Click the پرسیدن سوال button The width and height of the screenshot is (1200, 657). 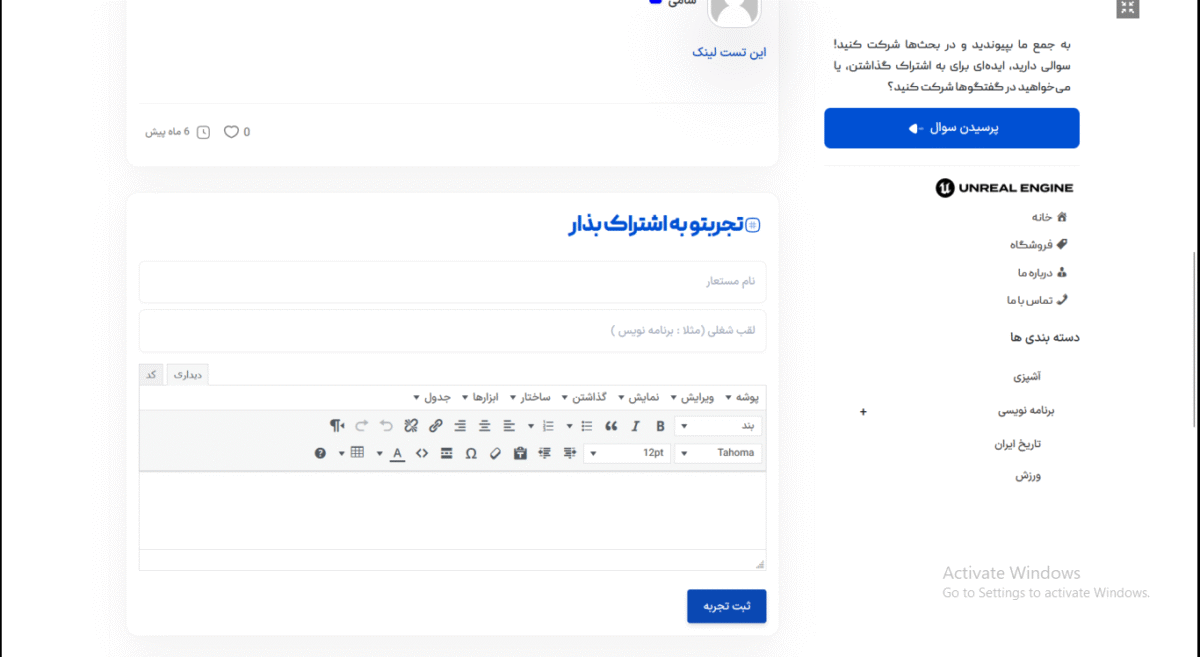(951, 128)
